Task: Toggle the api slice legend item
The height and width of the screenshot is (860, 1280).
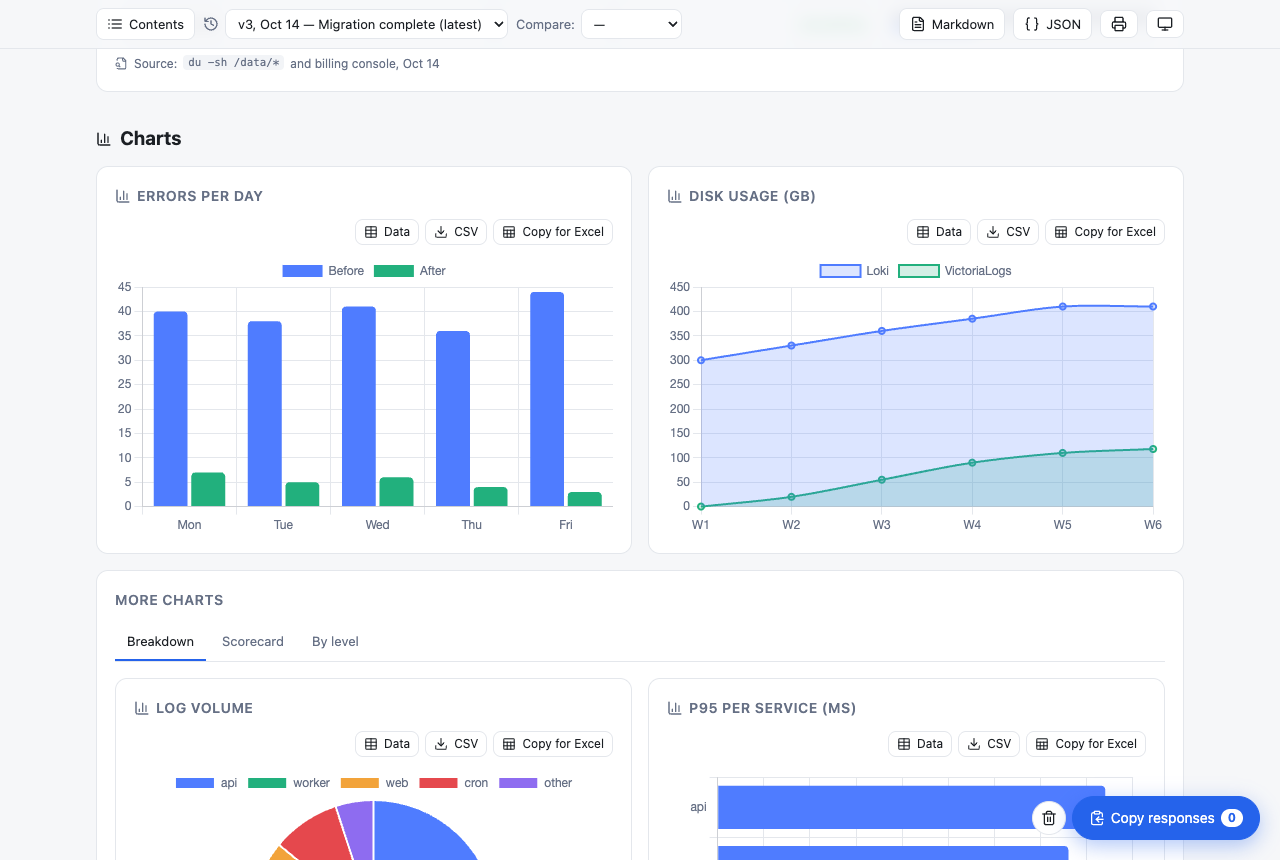Action: [x=207, y=783]
